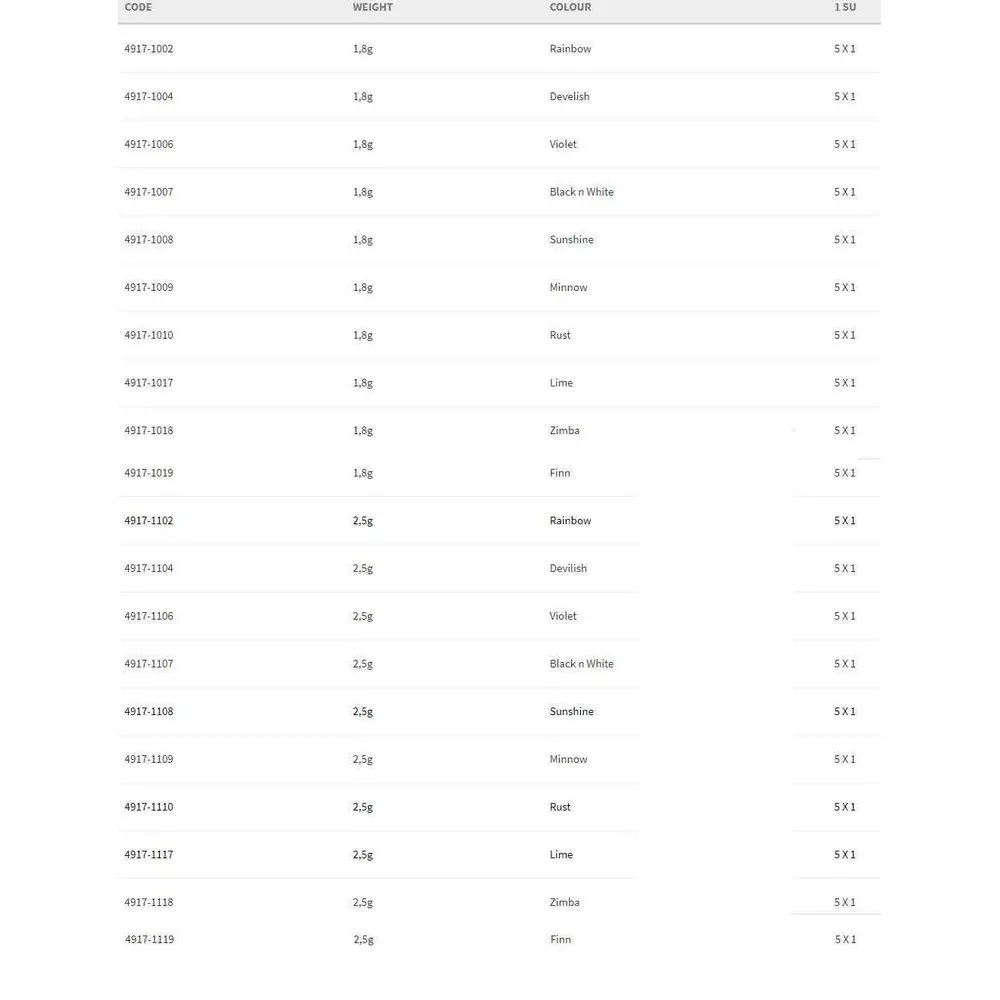Image resolution: width=1000 pixels, height=1000 pixels.
Task: Select product code 4917-1002
Action: coord(149,49)
